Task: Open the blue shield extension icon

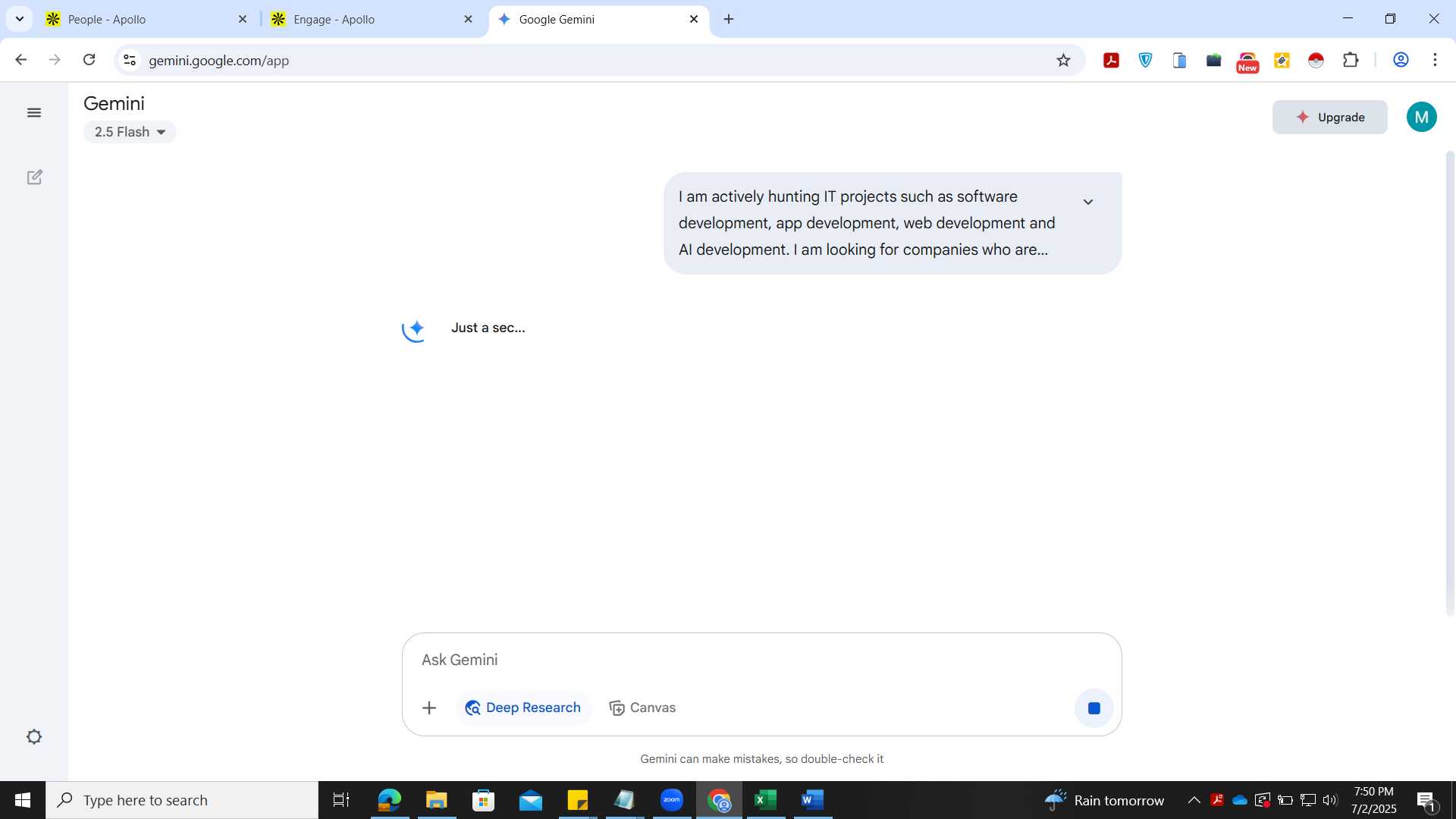Action: click(x=1145, y=61)
